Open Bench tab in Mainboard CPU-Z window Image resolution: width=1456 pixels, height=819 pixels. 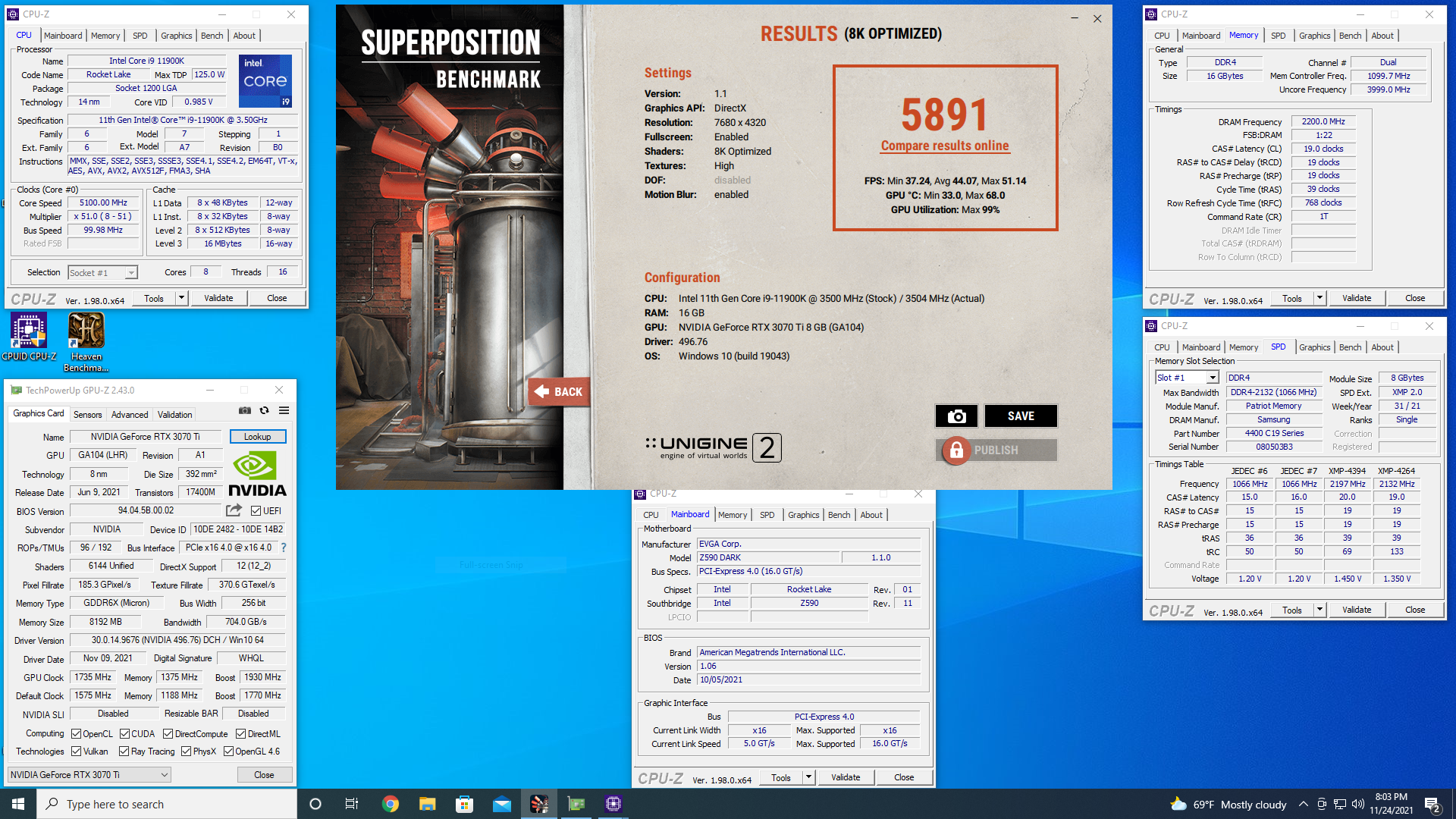pyautogui.click(x=839, y=515)
